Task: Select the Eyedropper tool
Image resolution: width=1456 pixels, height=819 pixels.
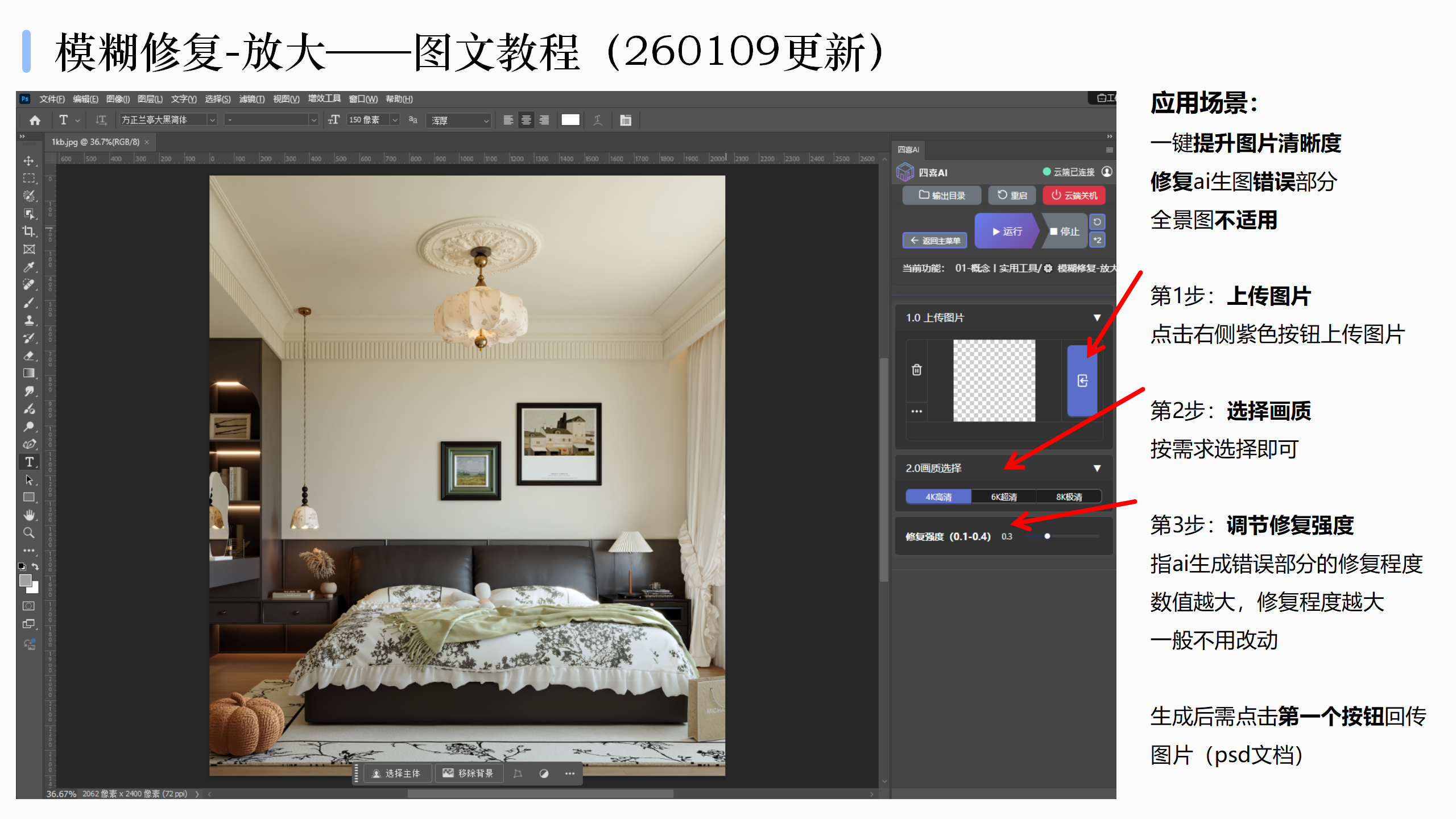Action: coord(28,267)
